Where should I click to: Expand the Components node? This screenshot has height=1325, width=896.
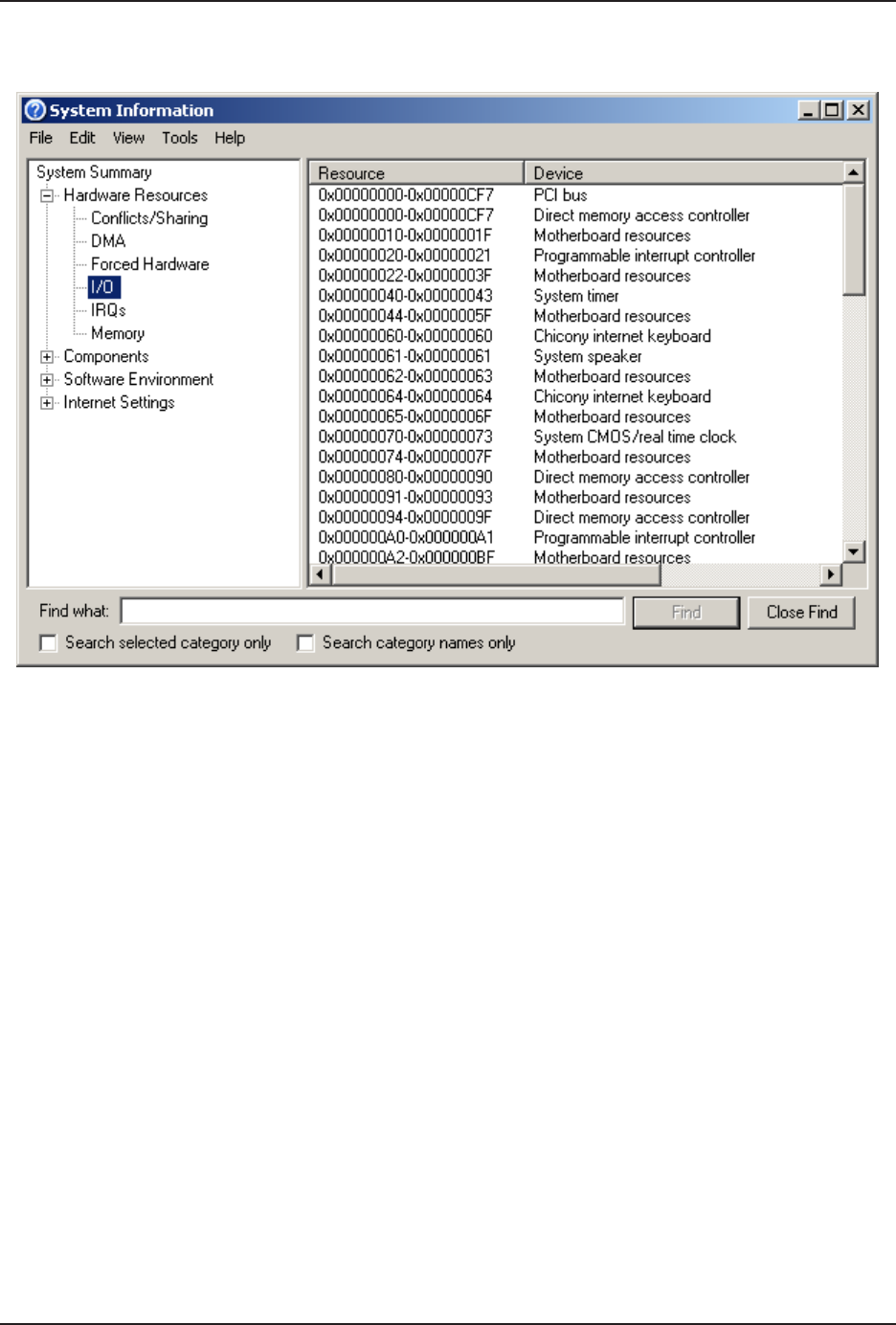pos(47,357)
